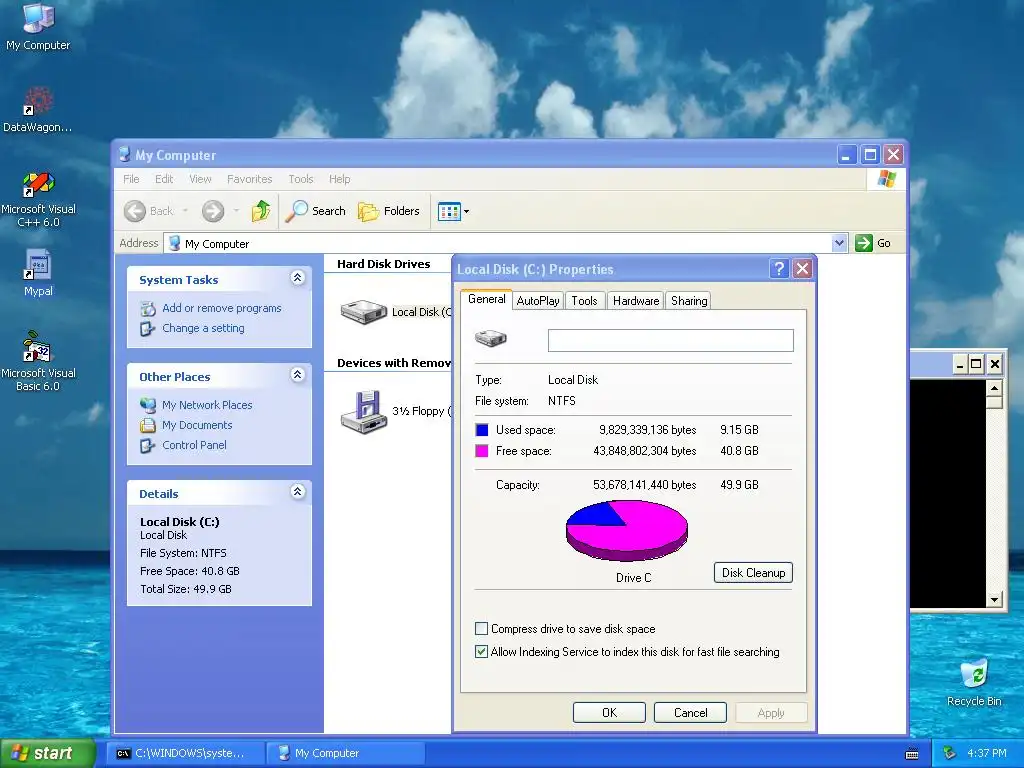
Task: Collapse the Details panel
Action: point(297,492)
